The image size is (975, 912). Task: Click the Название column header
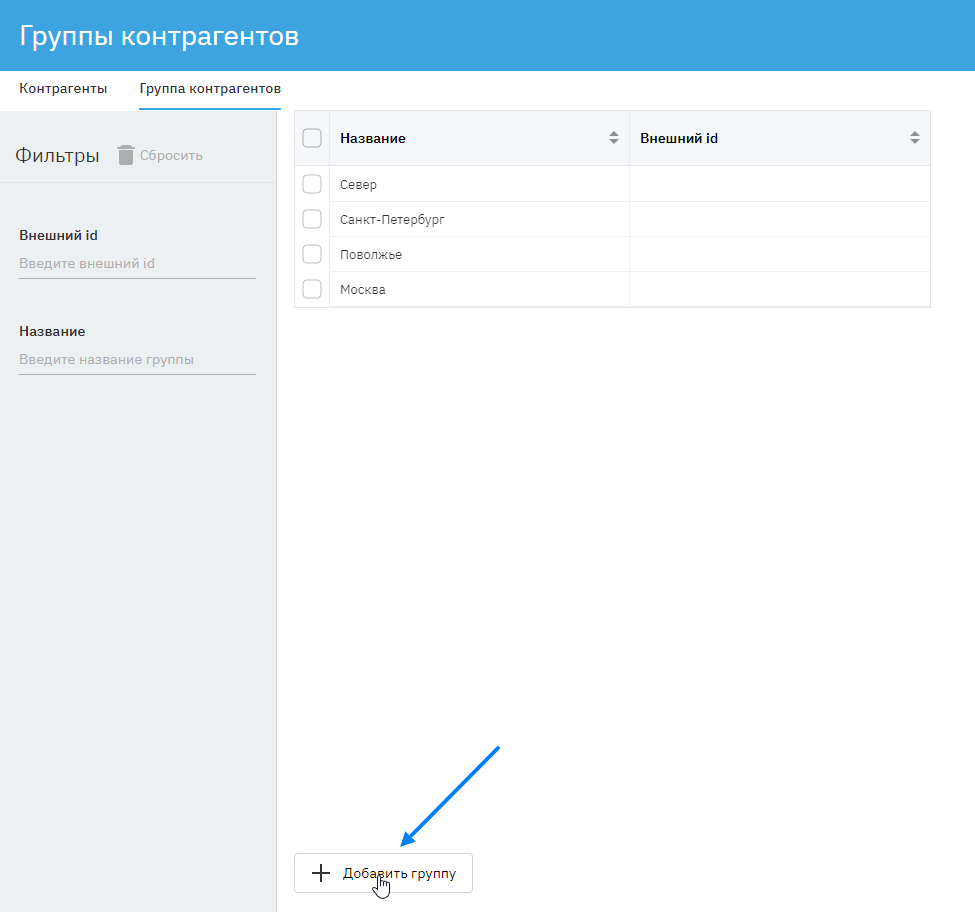pos(373,139)
